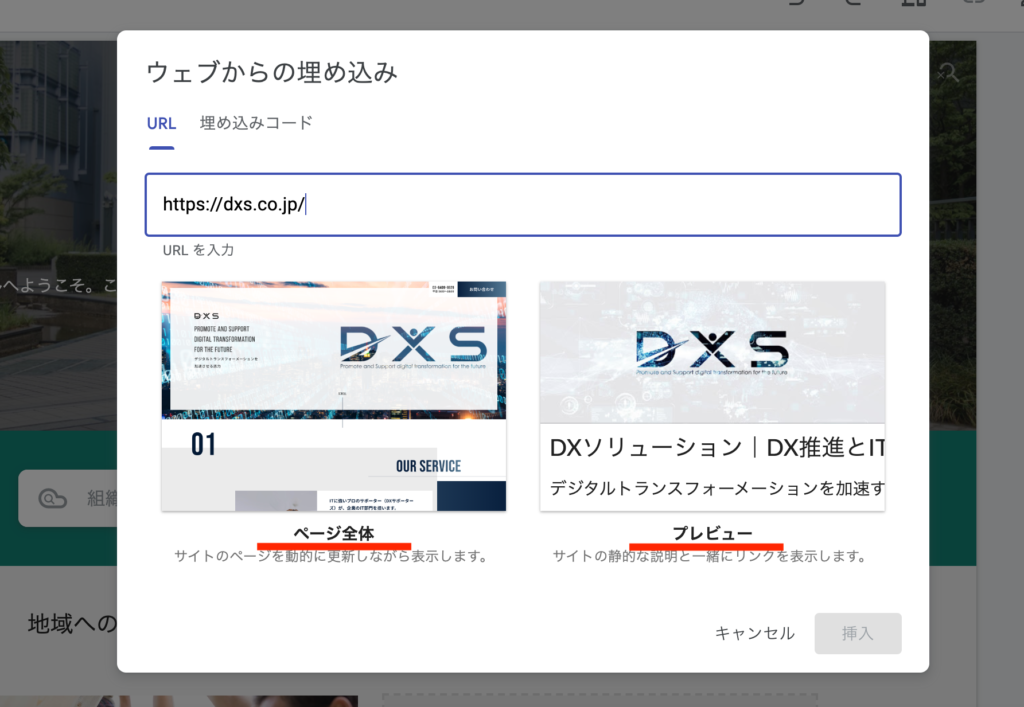Click the ページ全体 description text
The width and height of the screenshot is (1024, 707).
click(x=332, y=556)
